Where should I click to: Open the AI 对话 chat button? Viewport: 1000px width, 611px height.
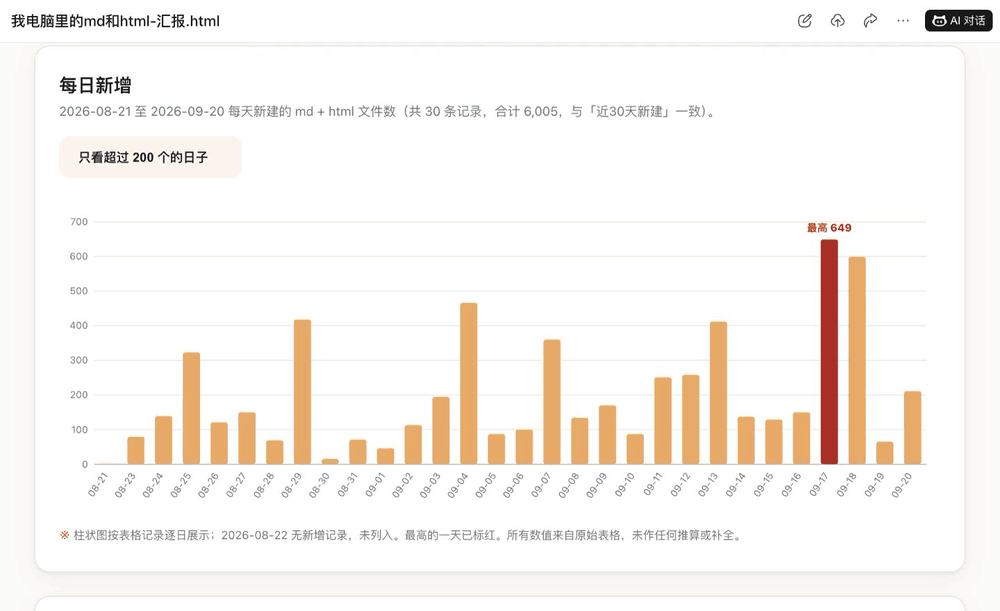pyautogui.click(x=959, y=21)
